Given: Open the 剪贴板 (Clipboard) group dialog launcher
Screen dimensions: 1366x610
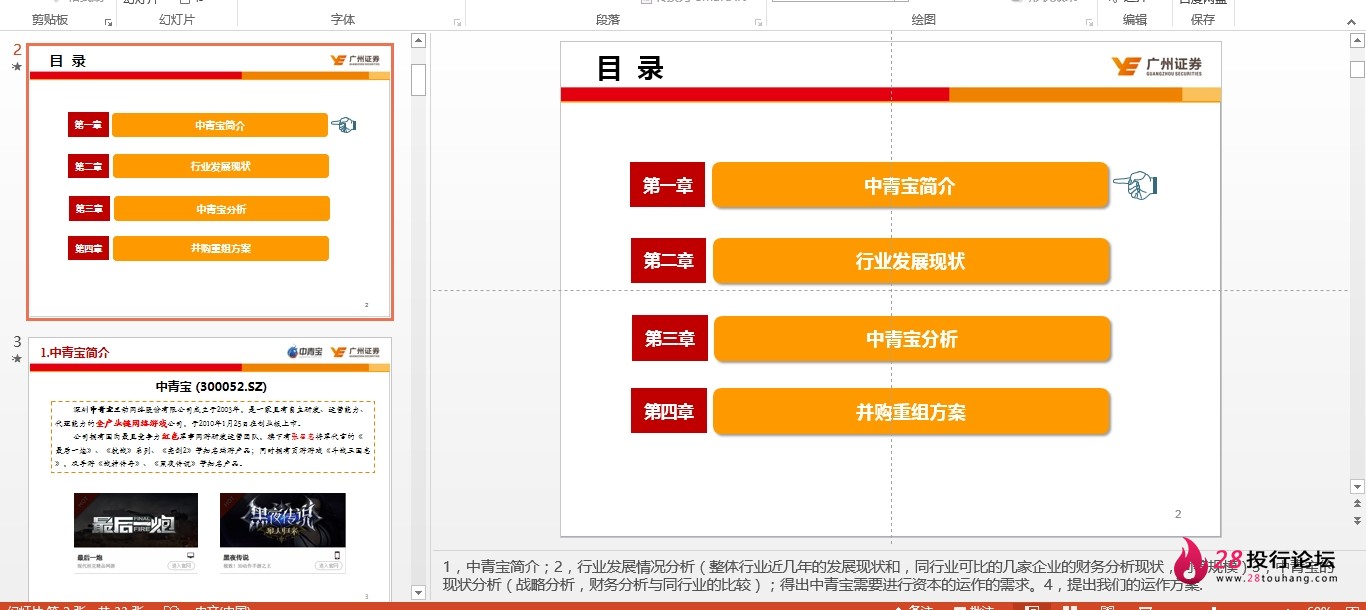Looking at the screenshot, I should pyautogui.click(x=107, y=21).
